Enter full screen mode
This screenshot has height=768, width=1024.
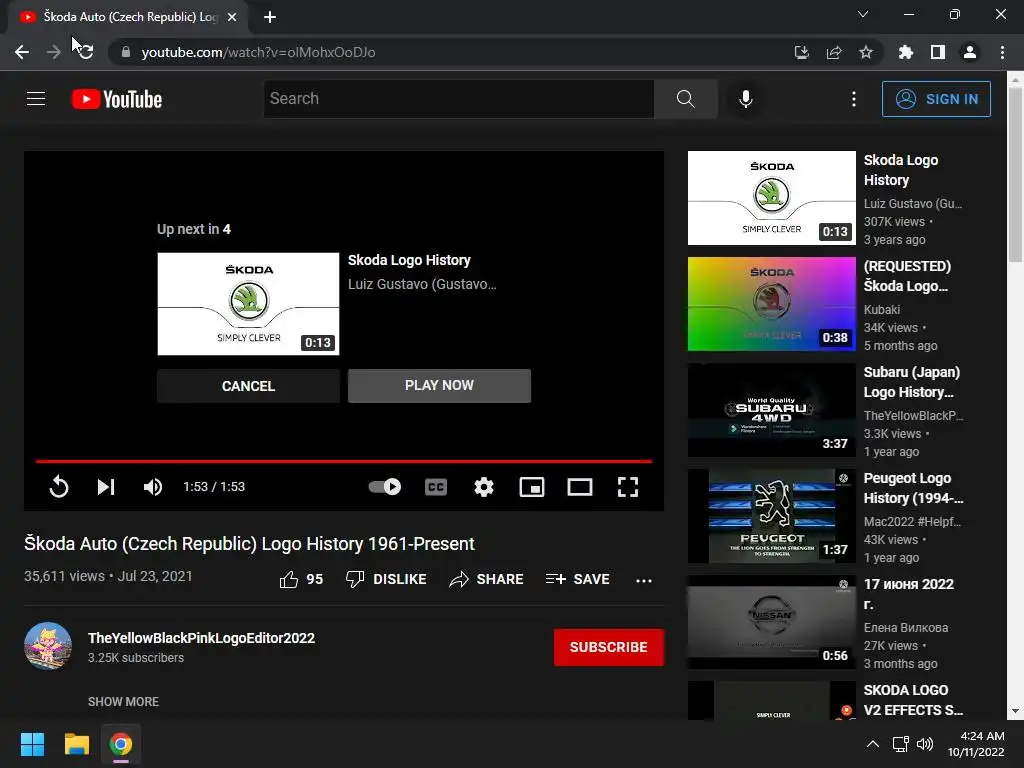point(628,487)
